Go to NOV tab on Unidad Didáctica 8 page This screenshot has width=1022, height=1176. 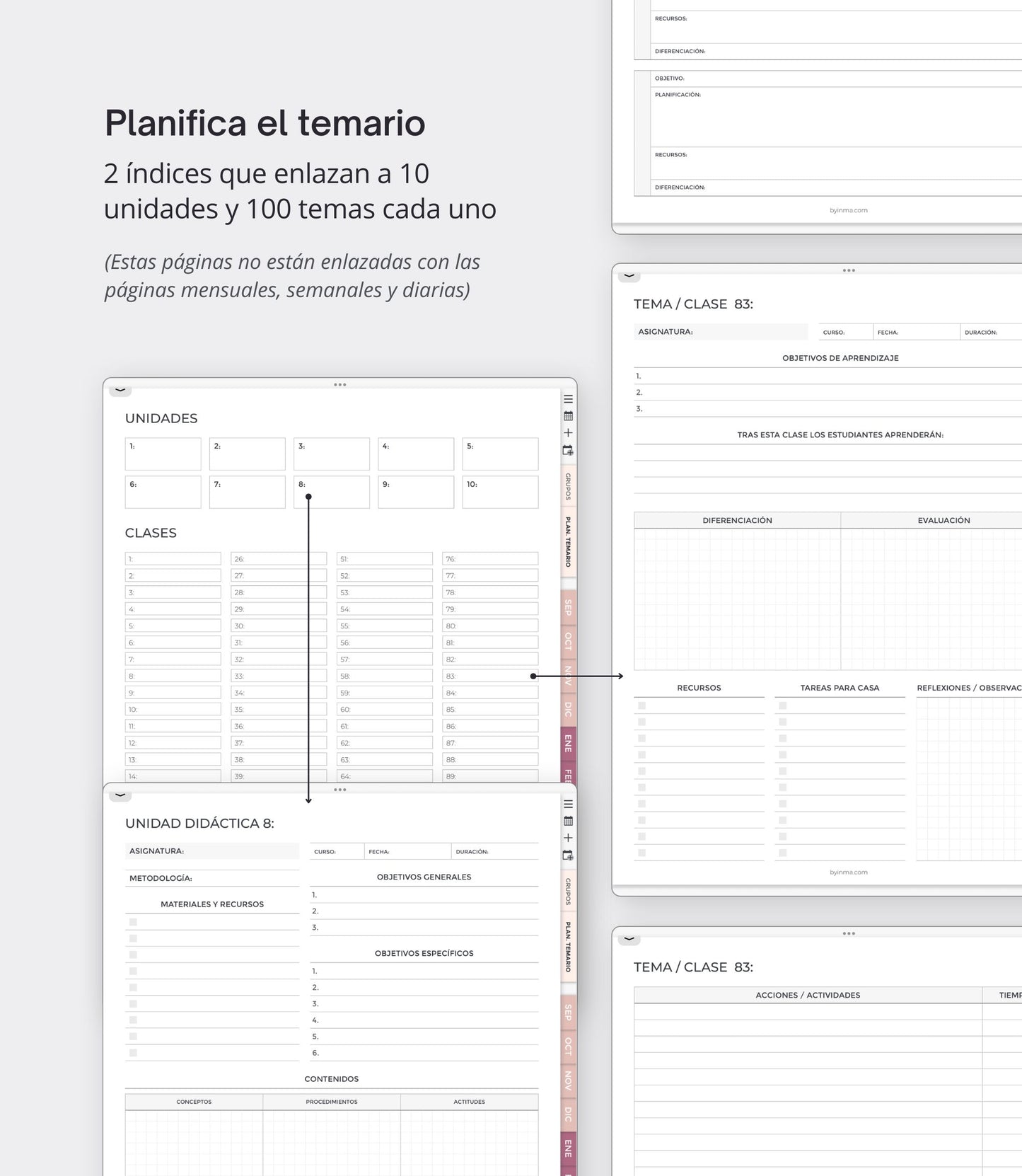pyautogui.click(x=568, y=1080)
